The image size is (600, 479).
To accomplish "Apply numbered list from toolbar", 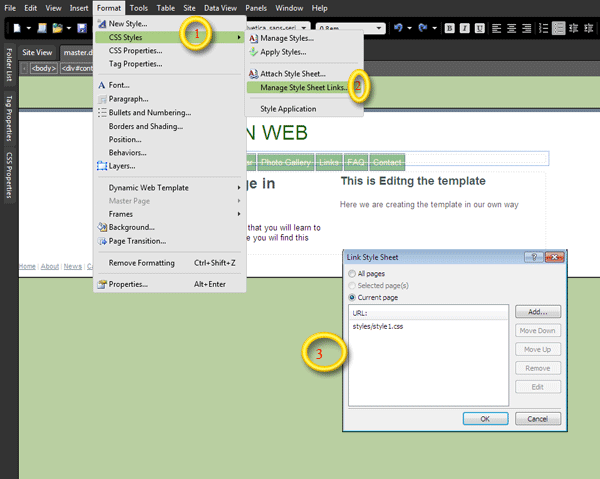I will [543, 28].
